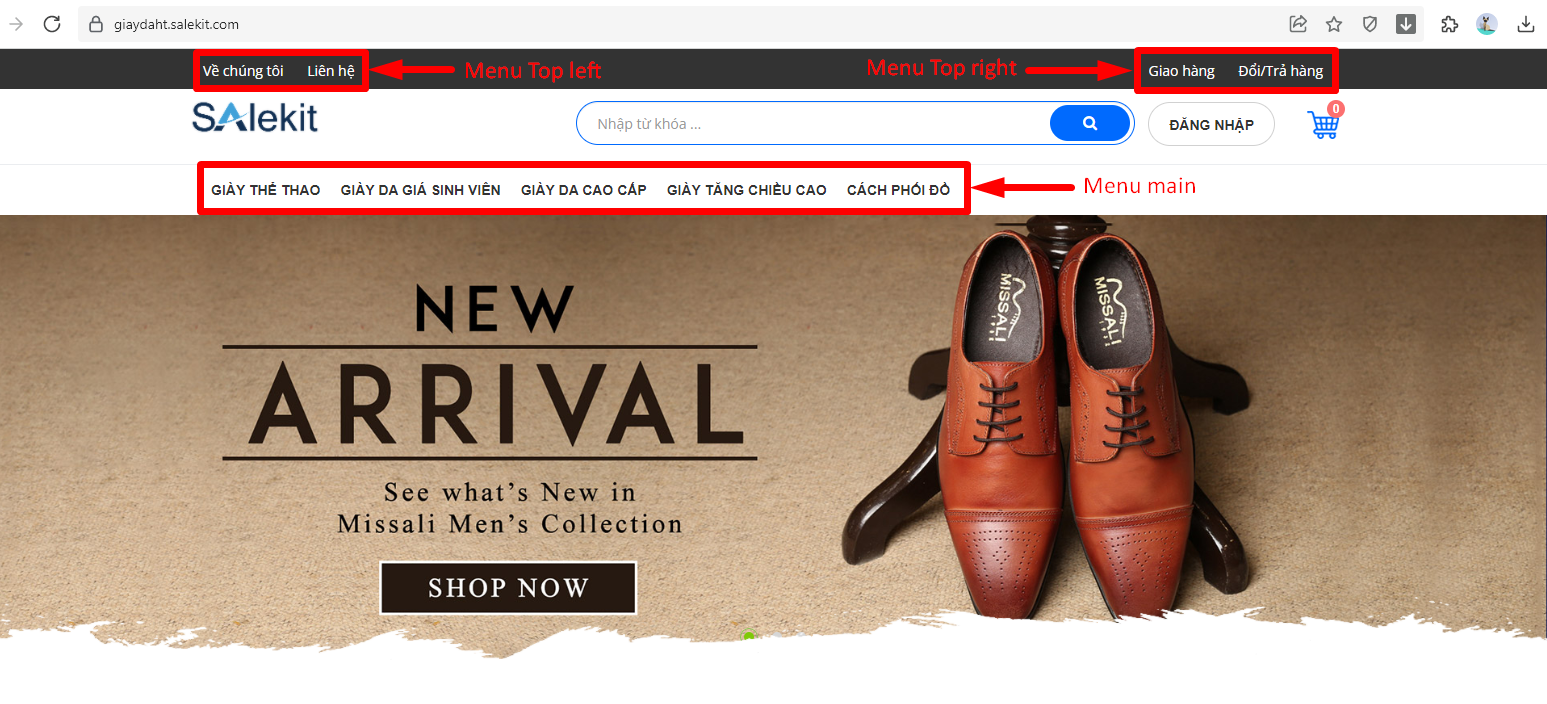Select GIÀY DA GIÁ SINH VIÊN menu item
Screen dimensions: 1547x704
tap(421, 190)
